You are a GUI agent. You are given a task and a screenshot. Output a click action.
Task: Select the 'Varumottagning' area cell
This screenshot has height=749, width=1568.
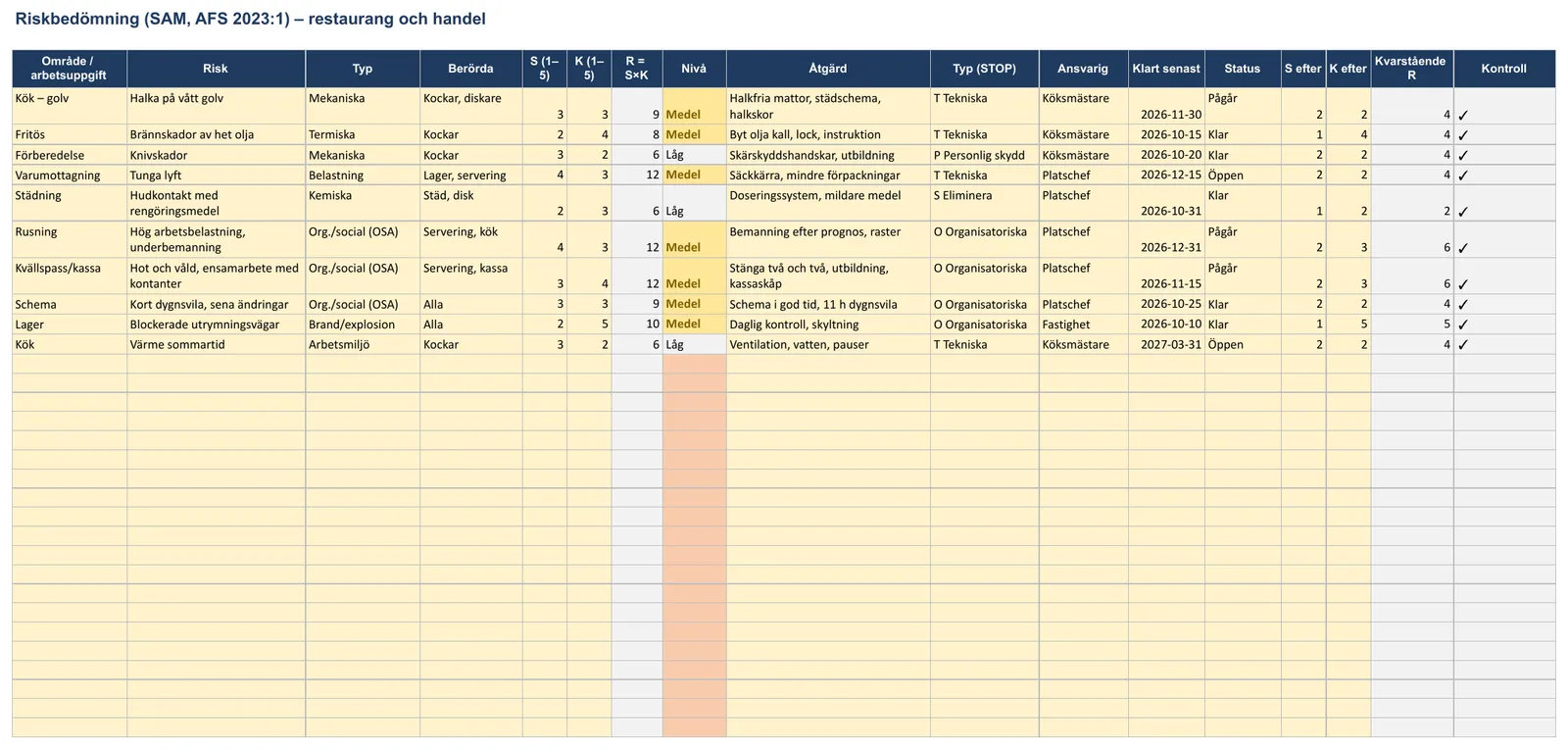tap(69, 175)
